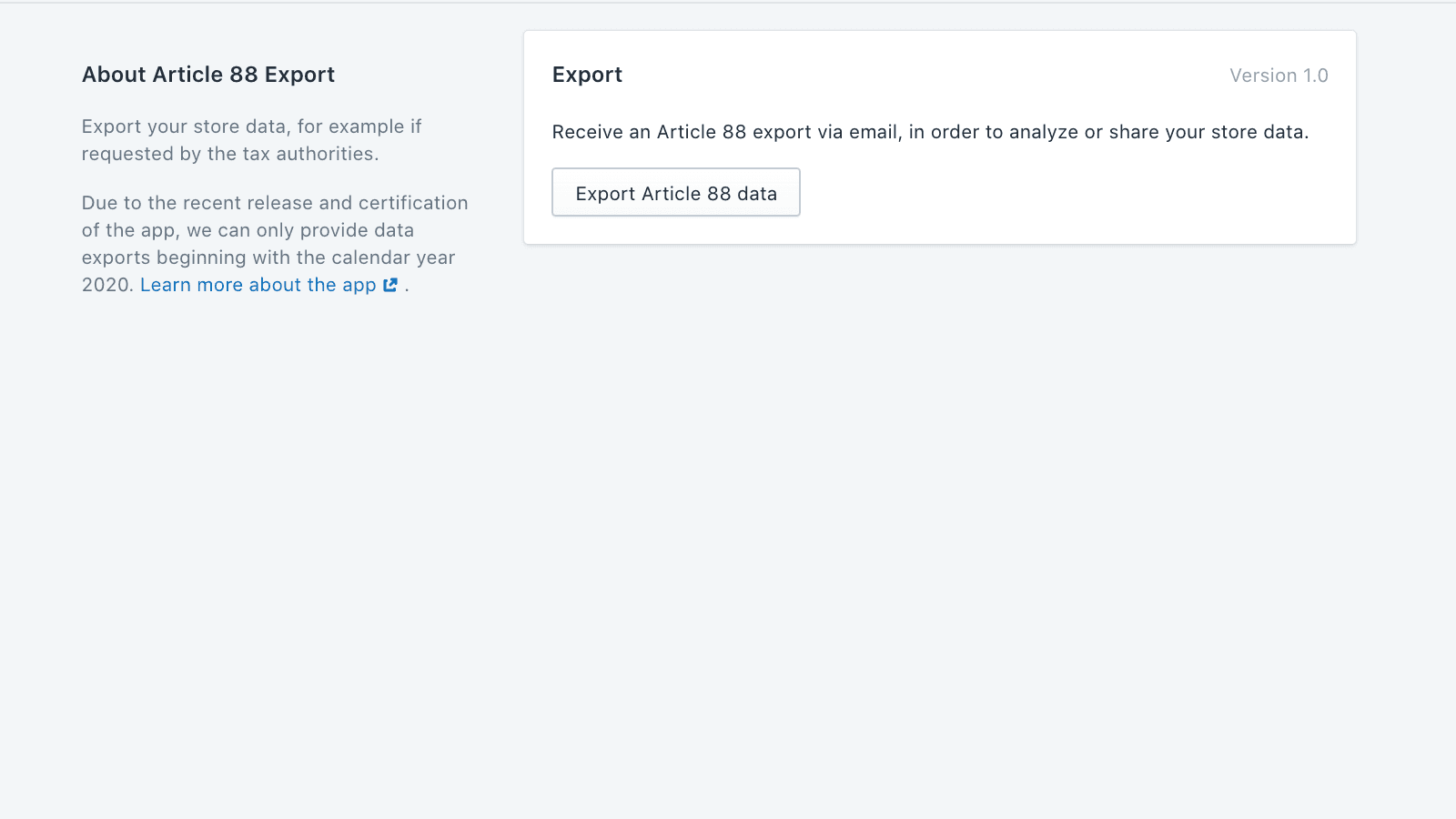Click the blue Learn more about the app text
1456x819 pixels.
pyautogui.click(x=258, y=285)
